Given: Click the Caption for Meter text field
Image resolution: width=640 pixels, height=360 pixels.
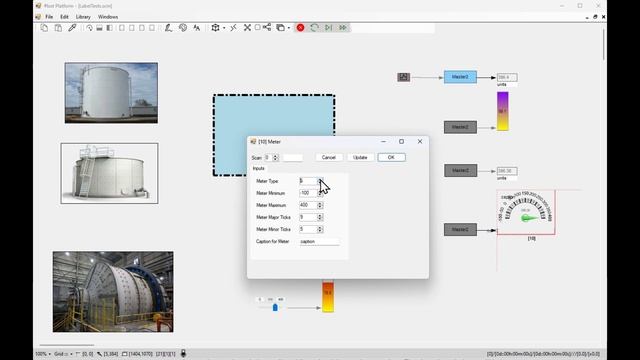Looking at the screenshot, I should pos(319,242).
